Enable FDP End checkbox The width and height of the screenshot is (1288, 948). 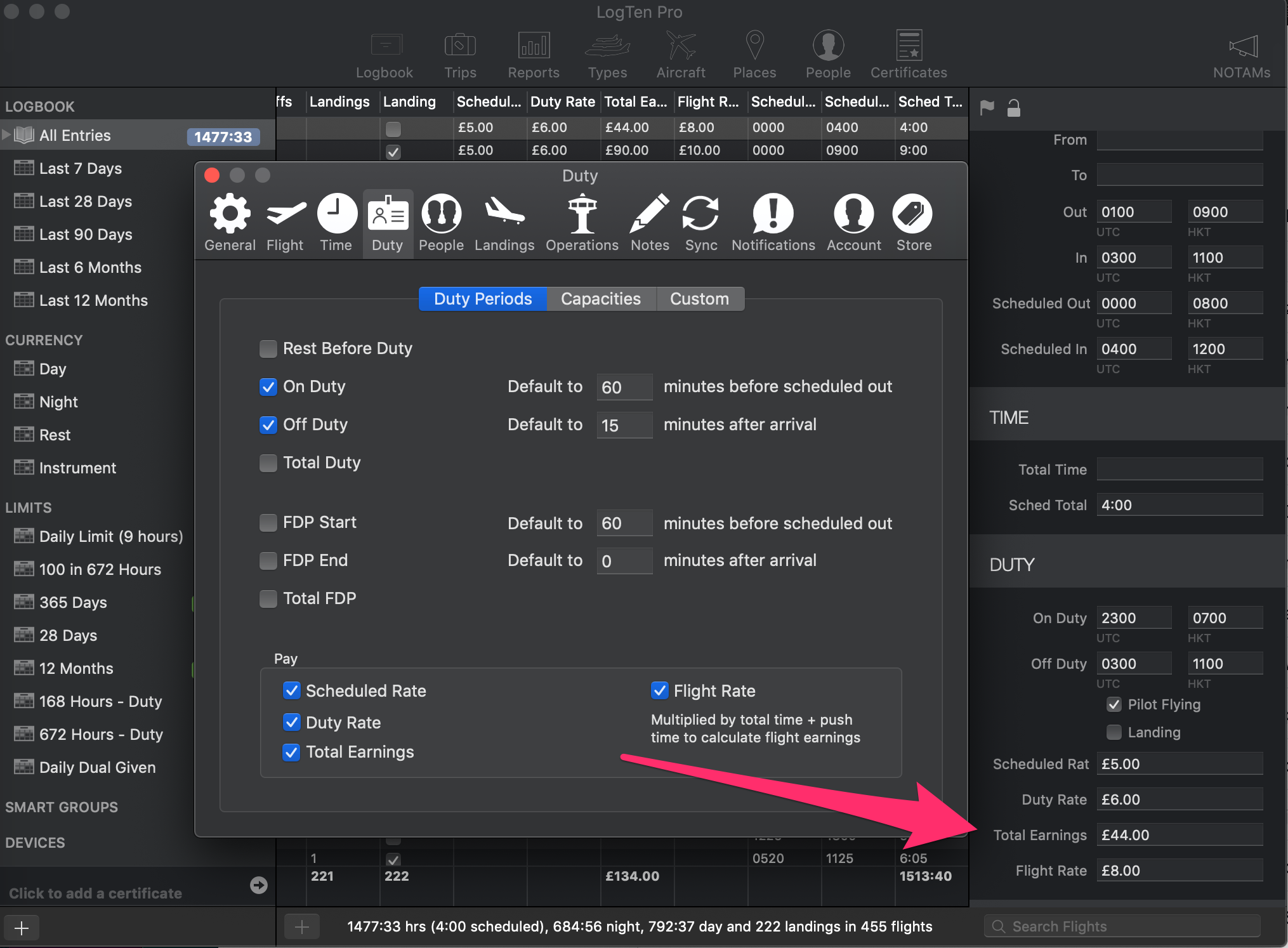pyautogui.click(x=268, y=561)
